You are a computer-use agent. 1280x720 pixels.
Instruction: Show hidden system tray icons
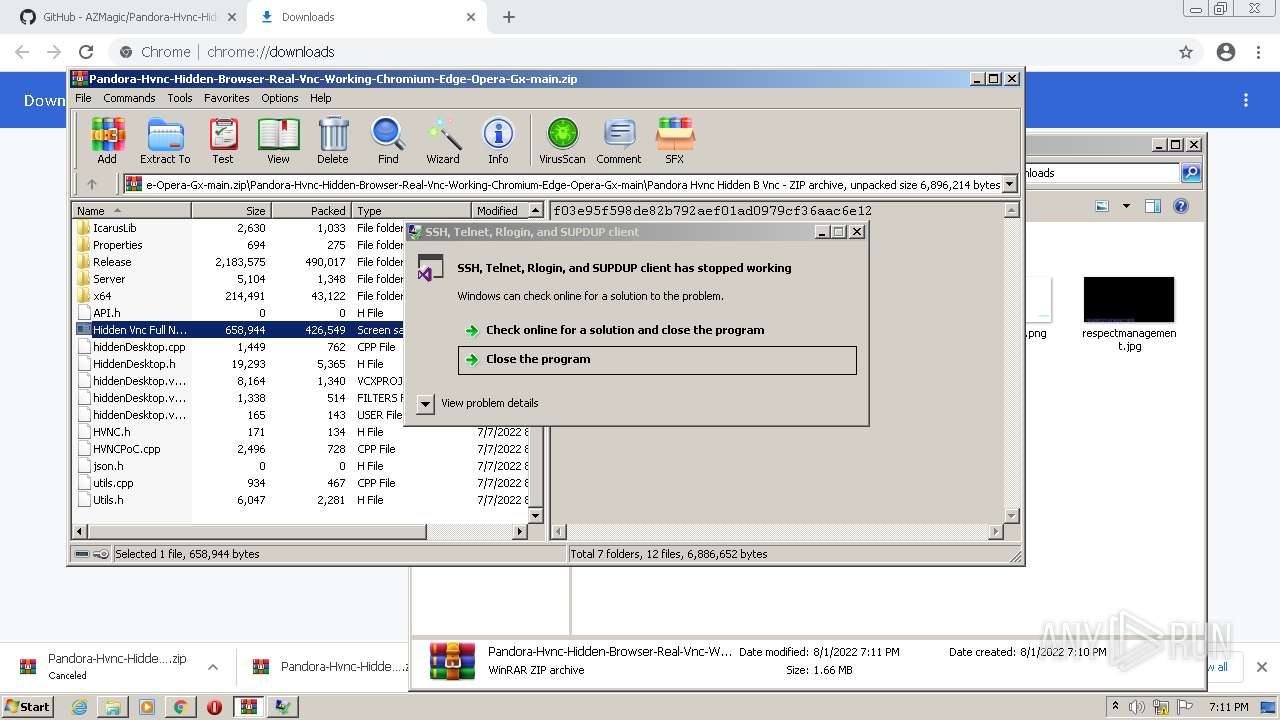pos(1115,707)
